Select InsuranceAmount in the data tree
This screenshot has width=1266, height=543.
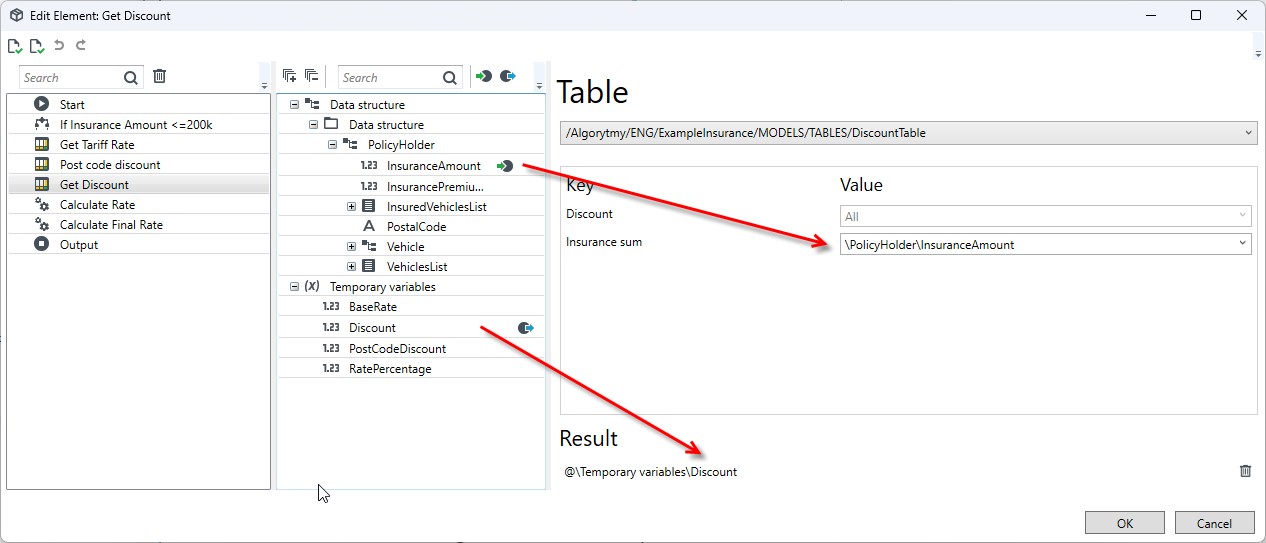[433, 166]
